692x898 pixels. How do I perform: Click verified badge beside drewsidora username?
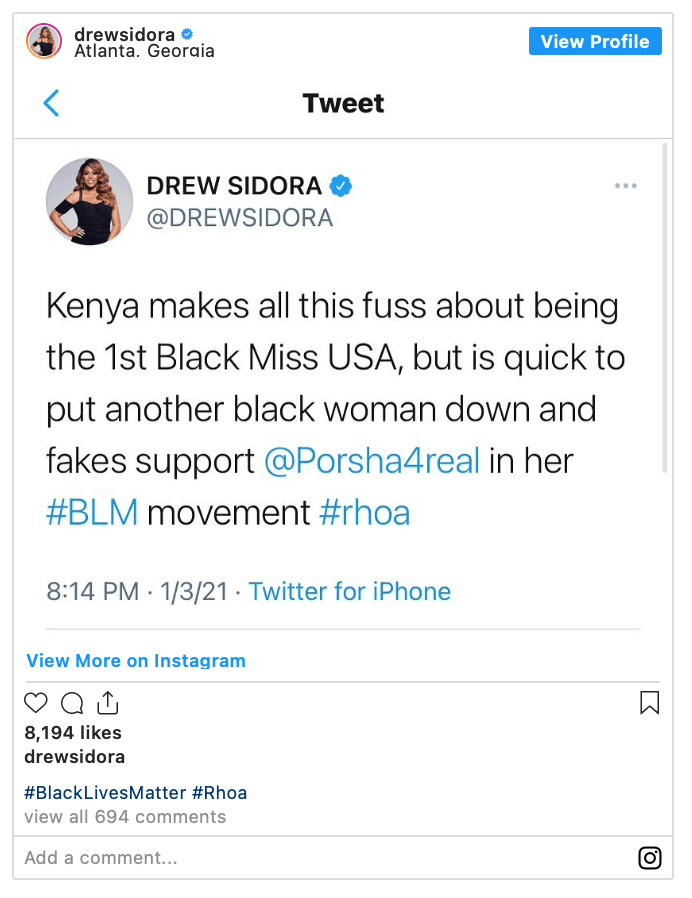(187, 34)
